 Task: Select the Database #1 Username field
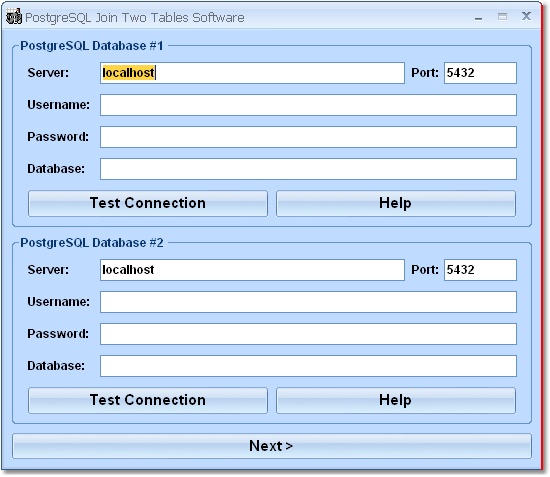[308, 105]
